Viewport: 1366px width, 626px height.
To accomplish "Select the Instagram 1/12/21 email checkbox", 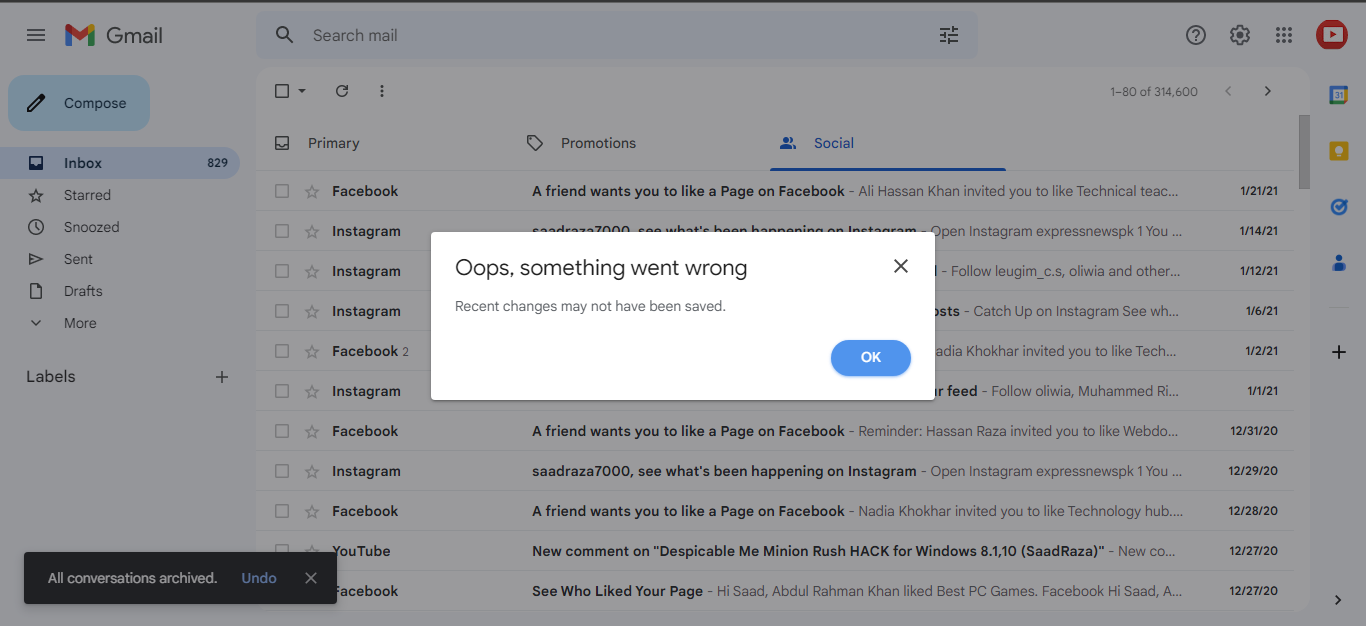I will click(282, 271).
